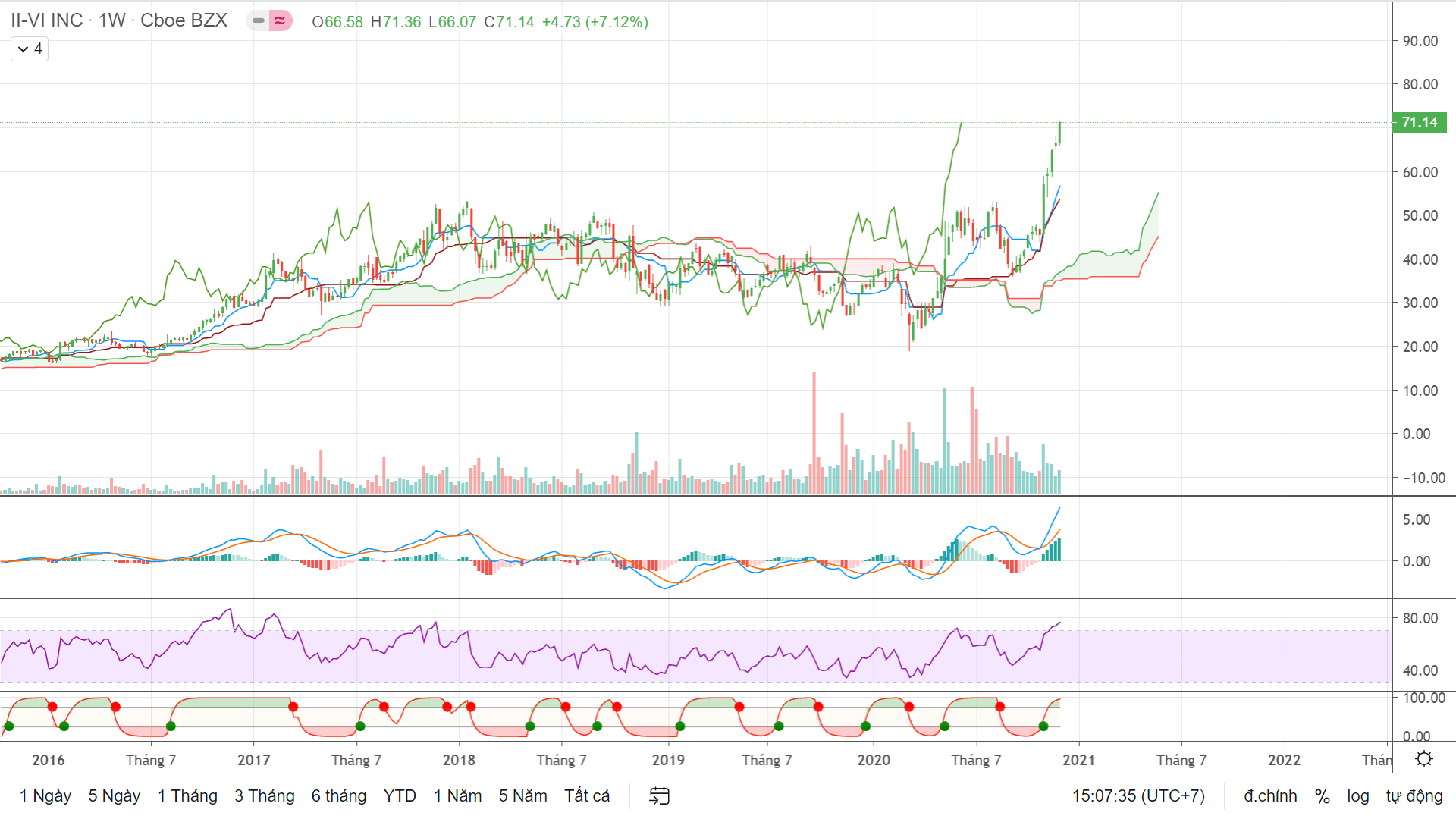Click the 71.14 current price label
Screen dimensions: 1456x819
[1420, 122]
